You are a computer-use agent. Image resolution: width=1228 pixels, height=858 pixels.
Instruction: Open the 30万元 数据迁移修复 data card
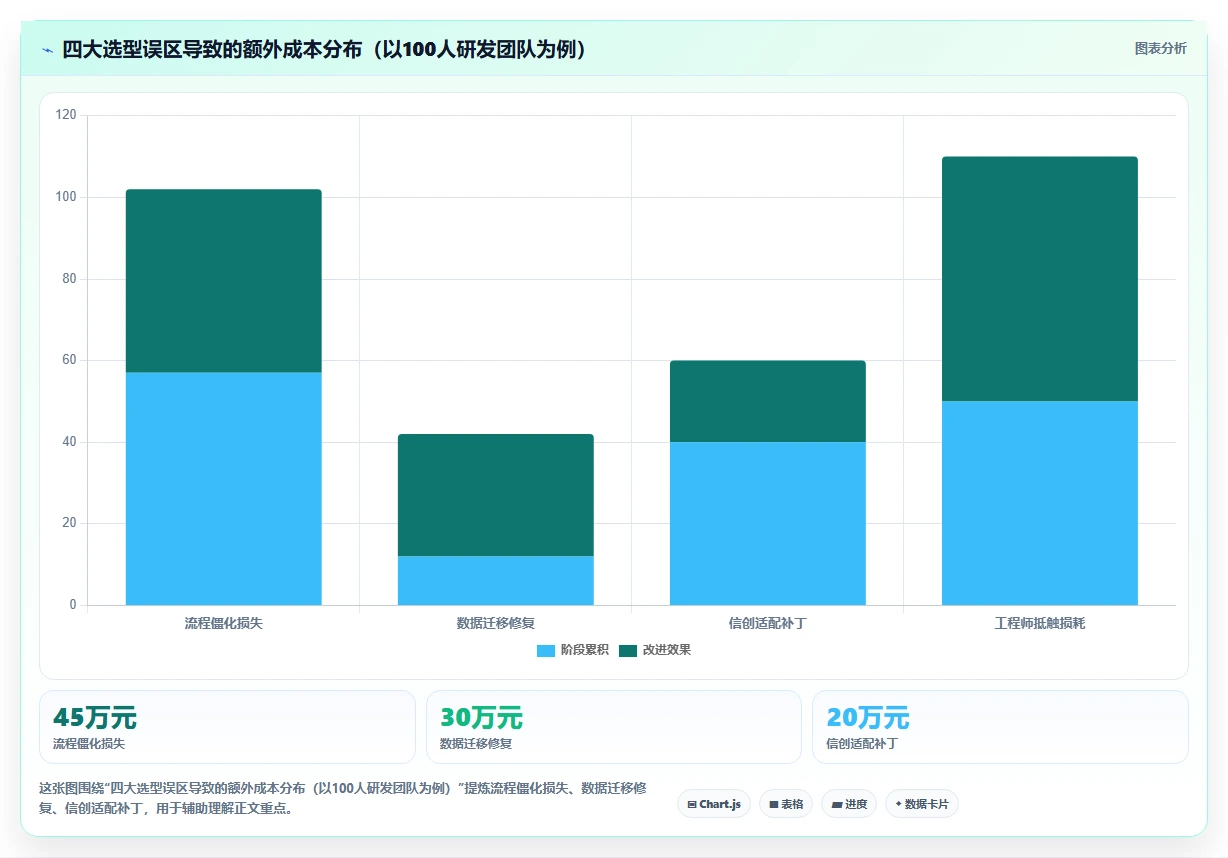click(614, 727)
